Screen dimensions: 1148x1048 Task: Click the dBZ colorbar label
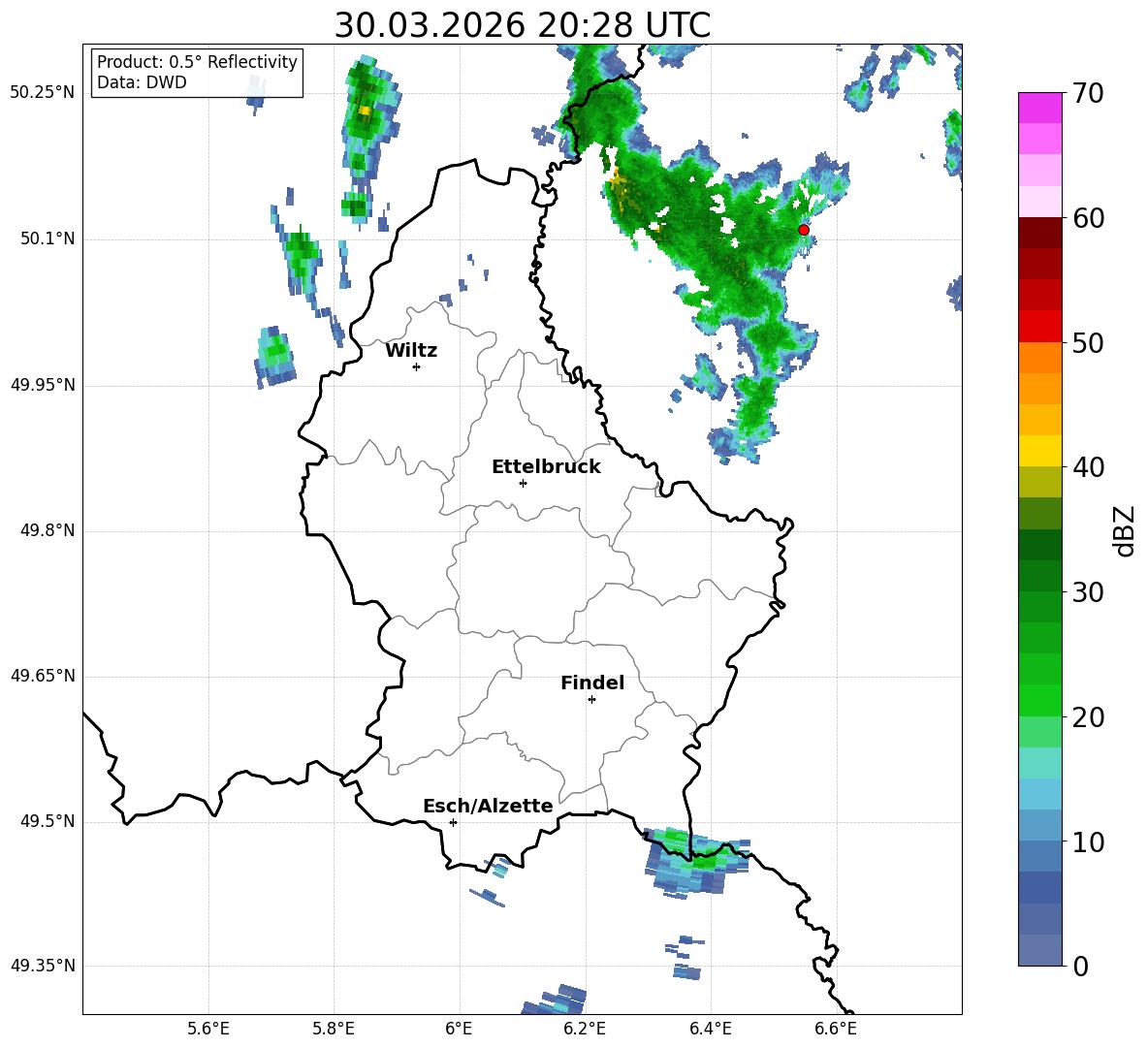[1126, 530]
